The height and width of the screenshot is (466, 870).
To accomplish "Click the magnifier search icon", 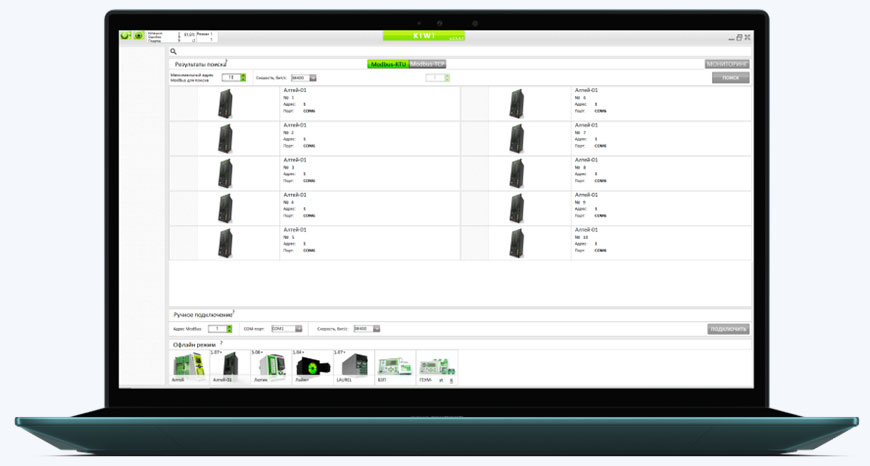I will point(173,51).
